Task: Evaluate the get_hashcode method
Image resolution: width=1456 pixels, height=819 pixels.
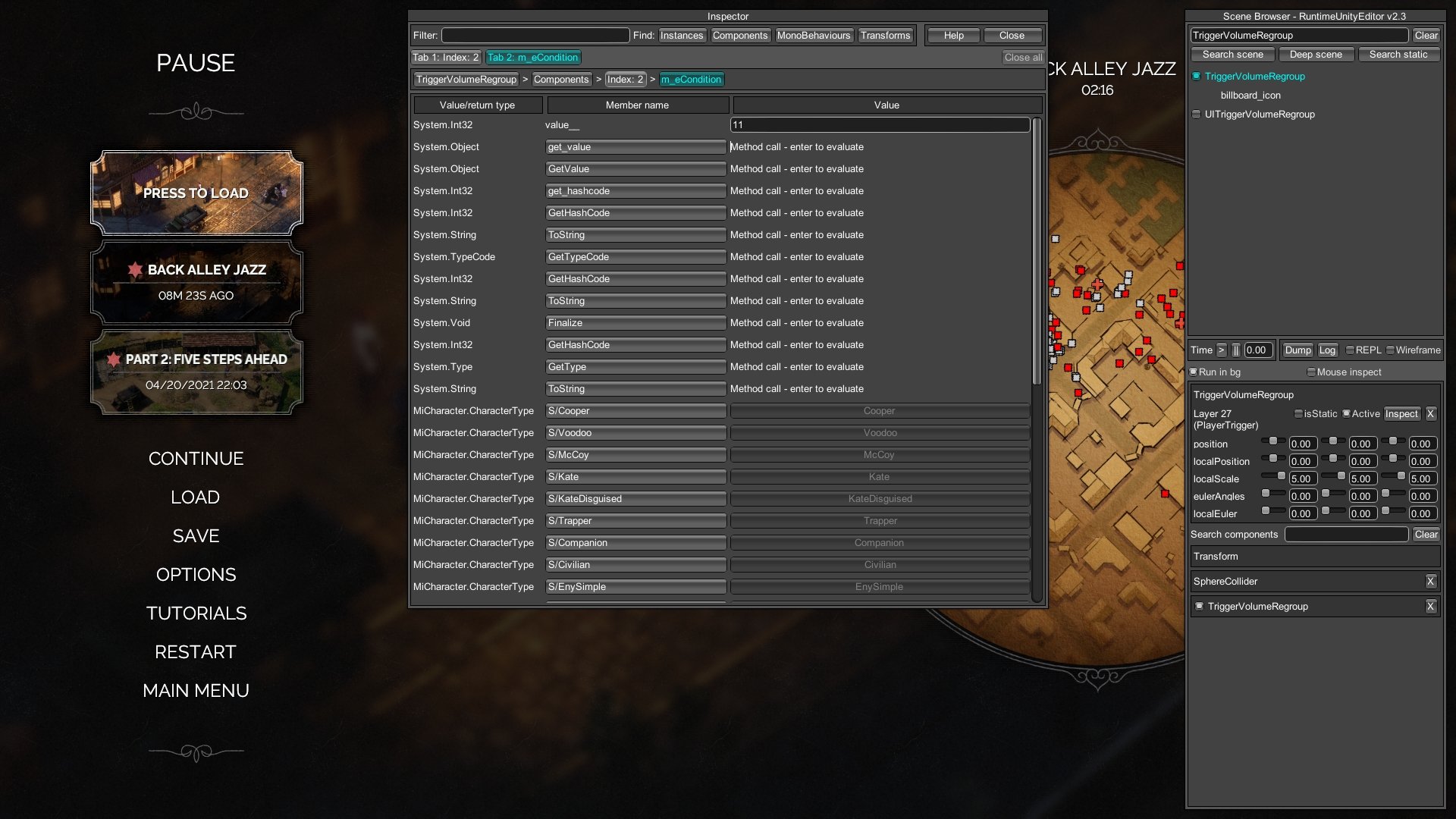Action: click(x=635, y=190)
